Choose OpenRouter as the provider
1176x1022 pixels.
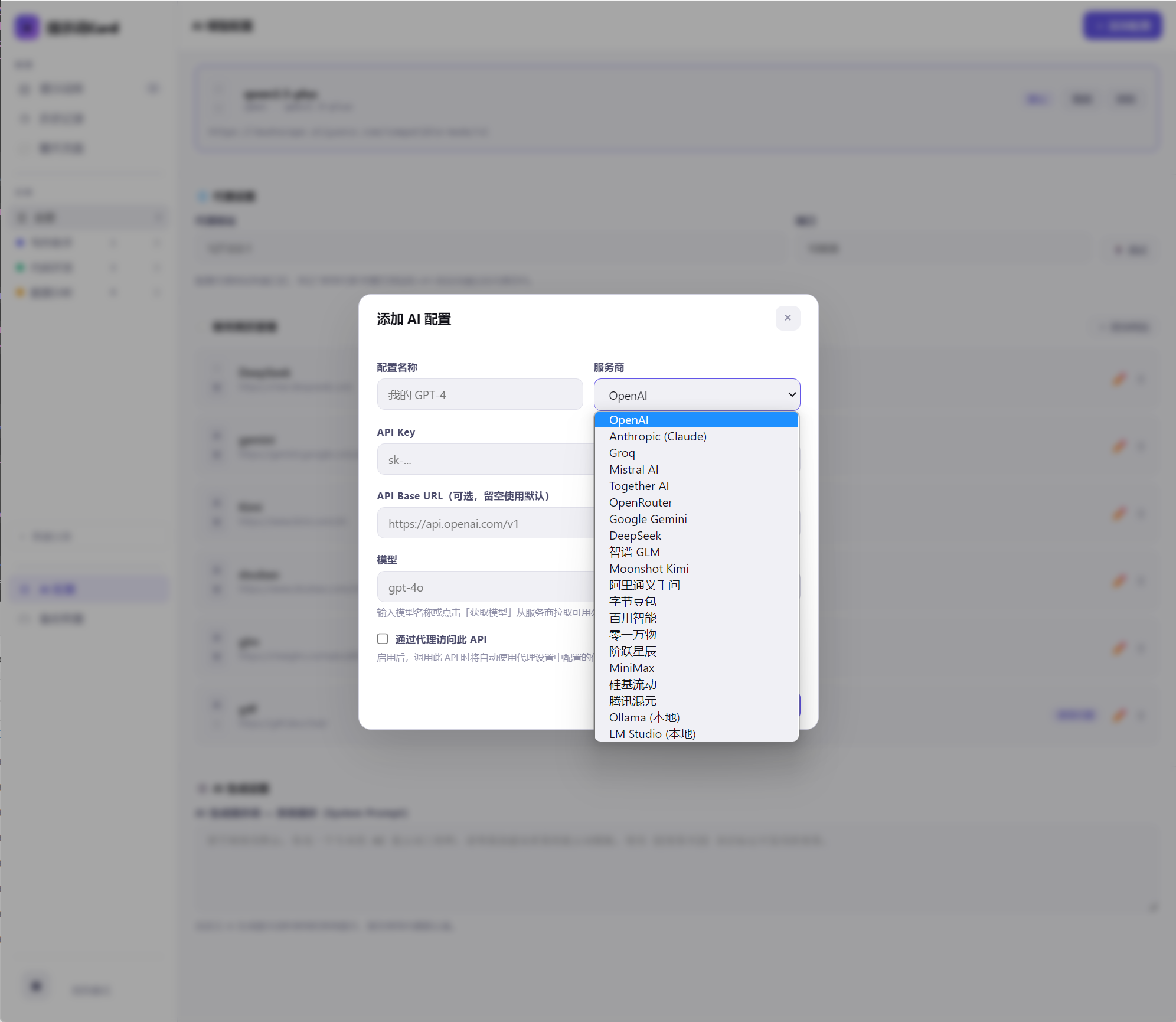[x=697, y=502]
